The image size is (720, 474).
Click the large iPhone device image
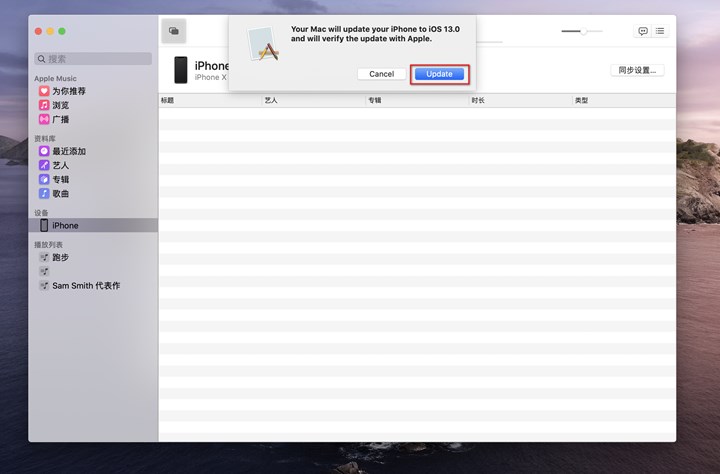[181, 70]
